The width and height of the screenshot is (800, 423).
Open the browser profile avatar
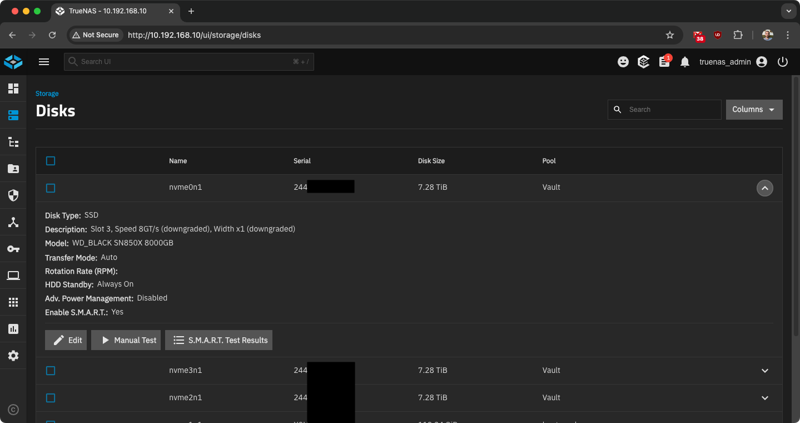point(767,35)
